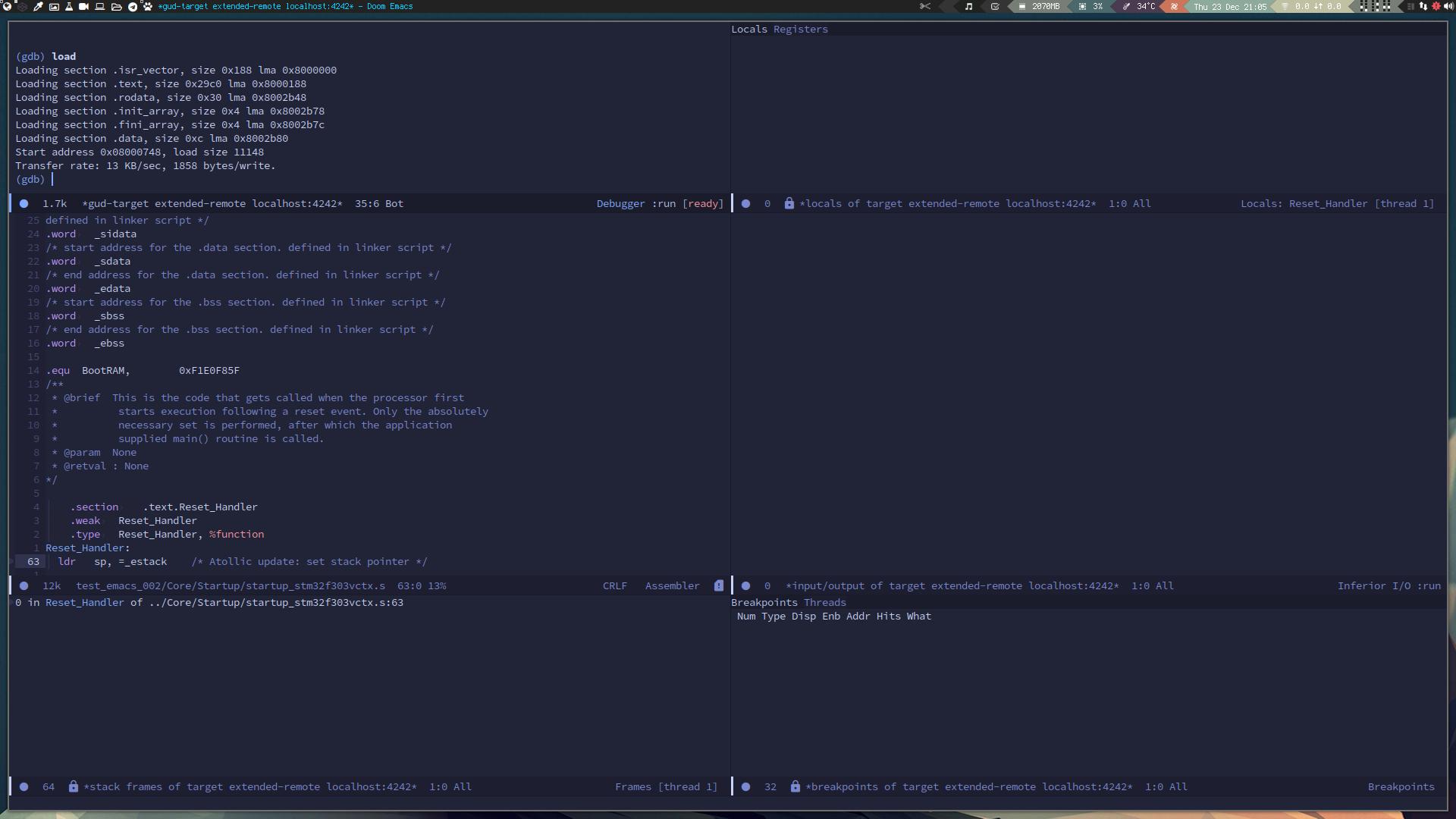Open the network up-down arrows tray icon

[x=1423, y=6]
